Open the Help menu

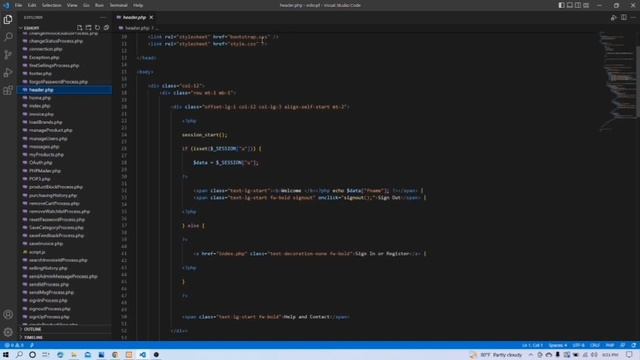tap(138, 5)
